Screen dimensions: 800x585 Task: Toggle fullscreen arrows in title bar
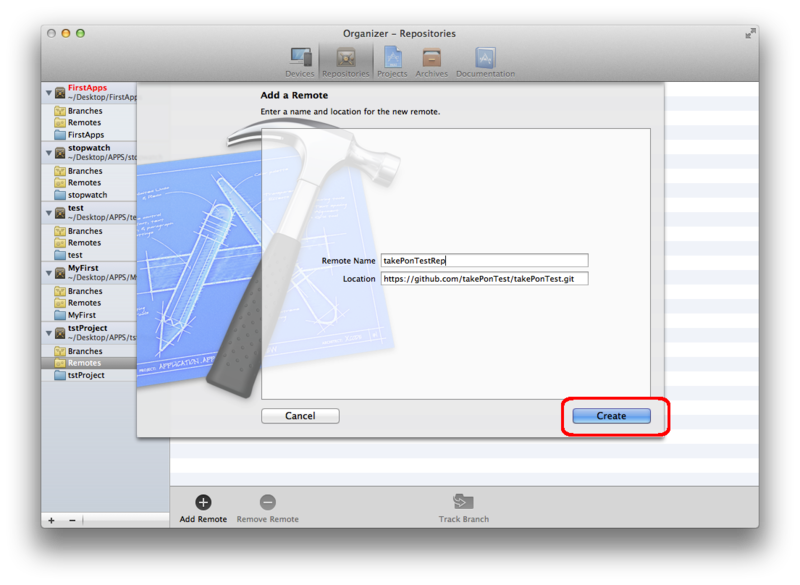click(x=750, y=33)
